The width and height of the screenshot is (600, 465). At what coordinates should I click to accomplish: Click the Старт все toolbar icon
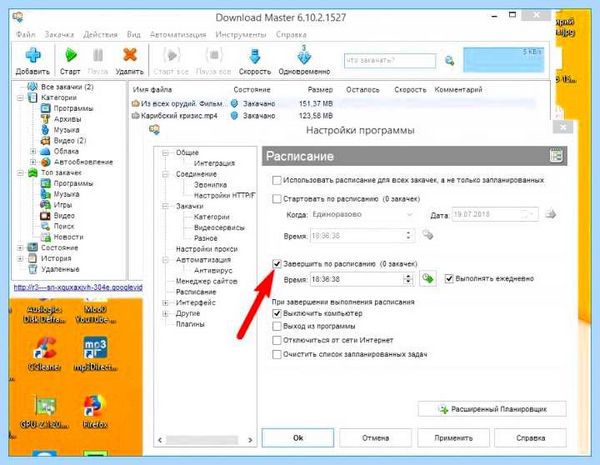171,55
